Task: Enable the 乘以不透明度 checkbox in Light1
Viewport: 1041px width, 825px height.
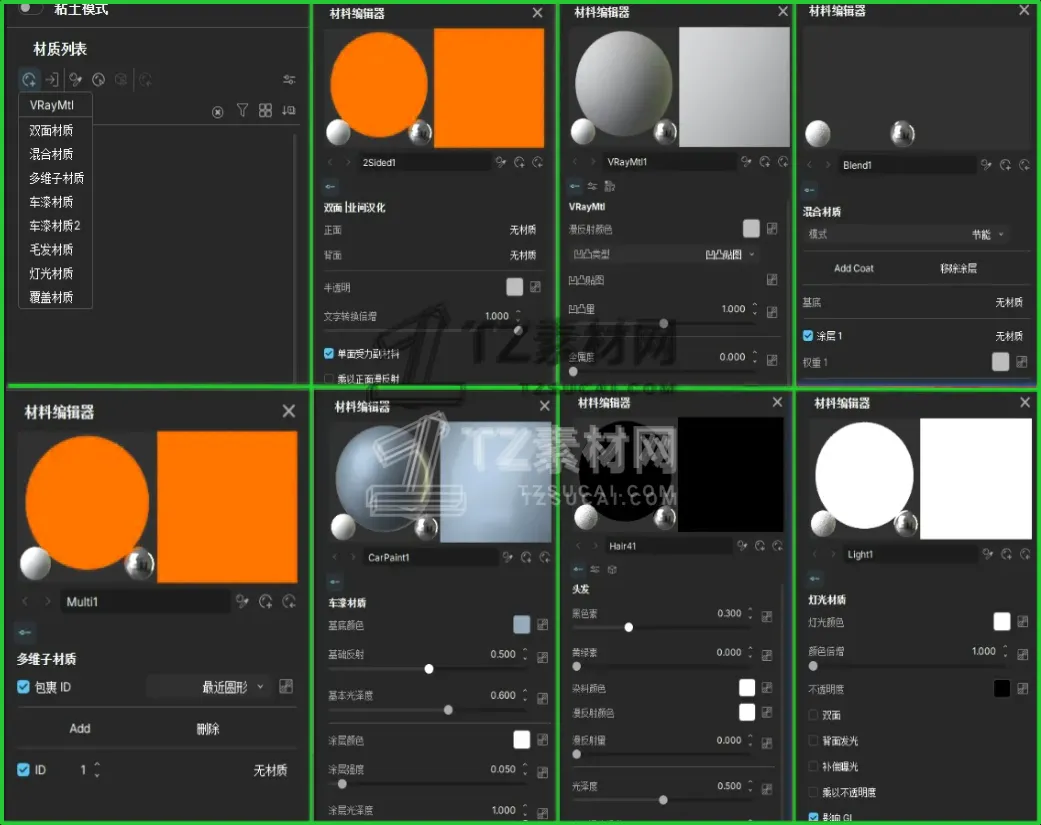Action: (x=813, y=792)
